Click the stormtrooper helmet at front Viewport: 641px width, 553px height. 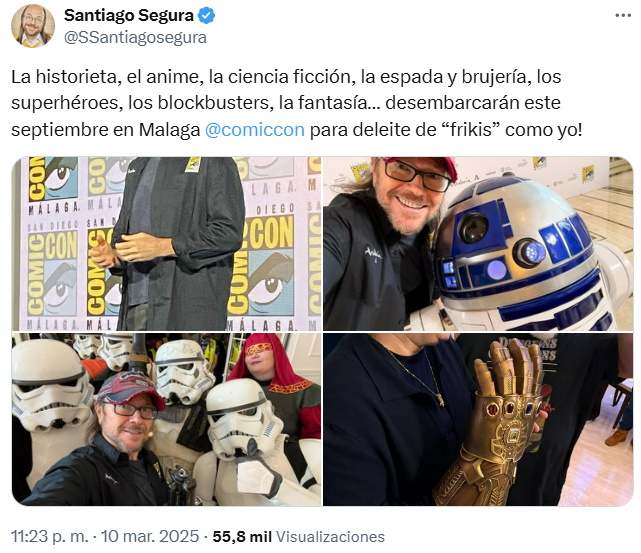click(x=241, y=419)
